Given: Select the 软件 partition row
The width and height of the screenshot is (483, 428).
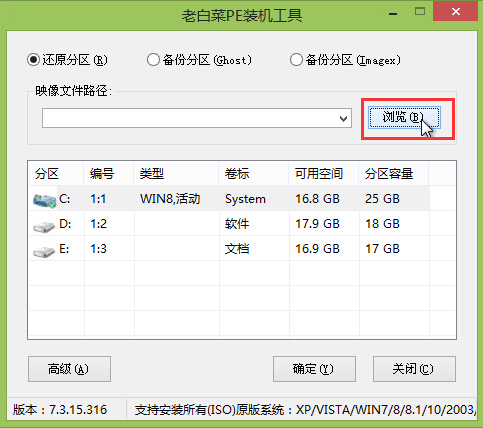Looking at the screenshot, I should click(242, 223).
